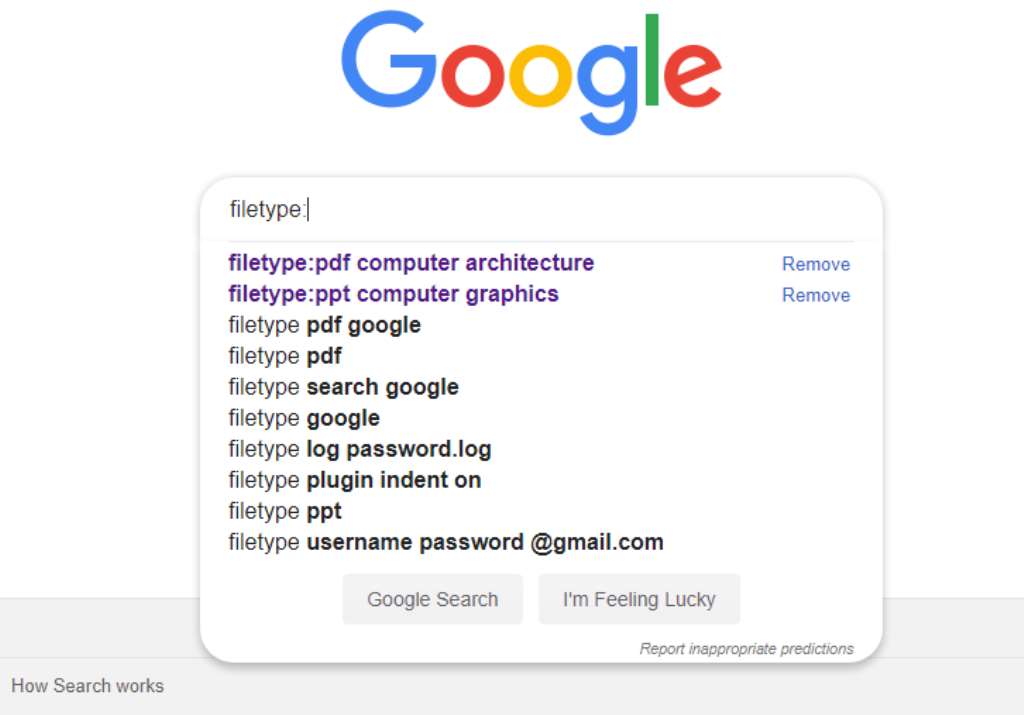
Task: Remove the 'ppt computer graphics' history entry
Action: coord(816,295)
